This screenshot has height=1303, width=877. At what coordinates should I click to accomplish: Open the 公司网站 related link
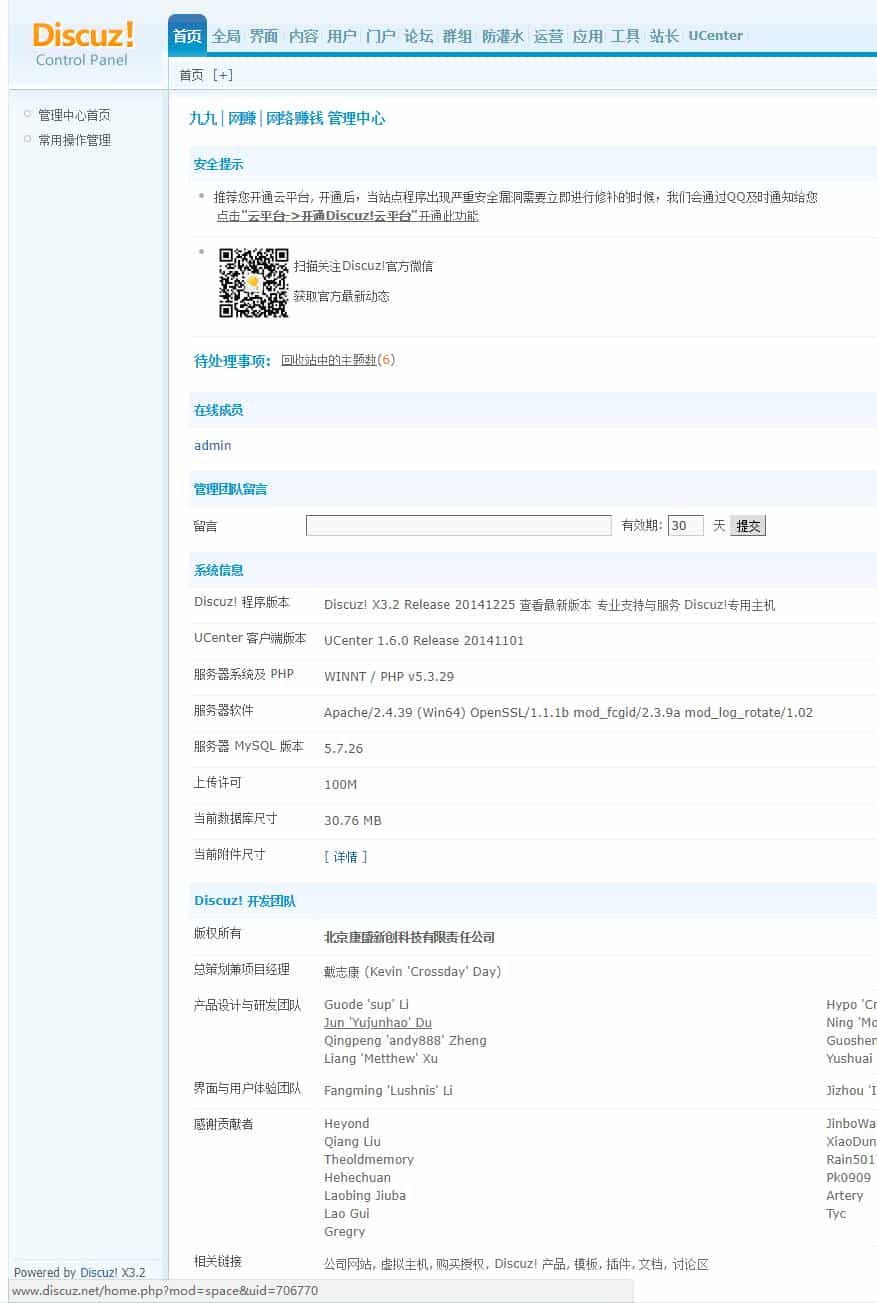tap(348, 1265)
